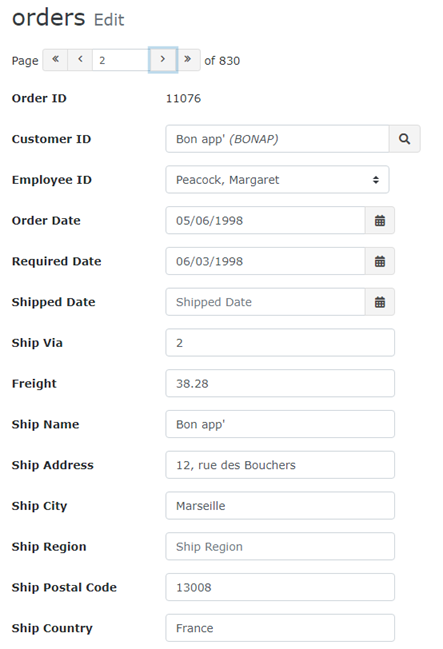Go to first page of orders
This screenshot has width=443, height=649.
point(55,60)
